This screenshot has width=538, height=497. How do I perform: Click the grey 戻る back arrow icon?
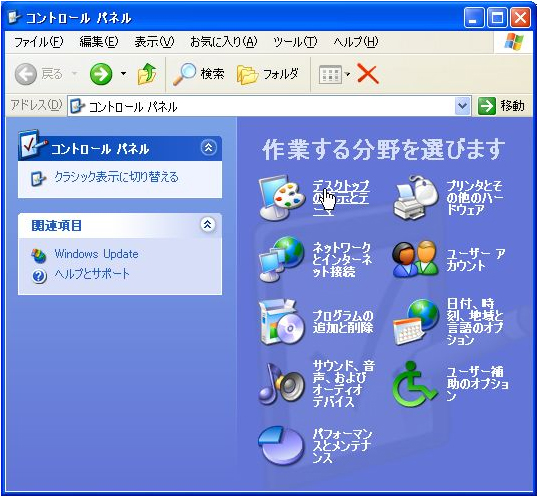(26, 74)
